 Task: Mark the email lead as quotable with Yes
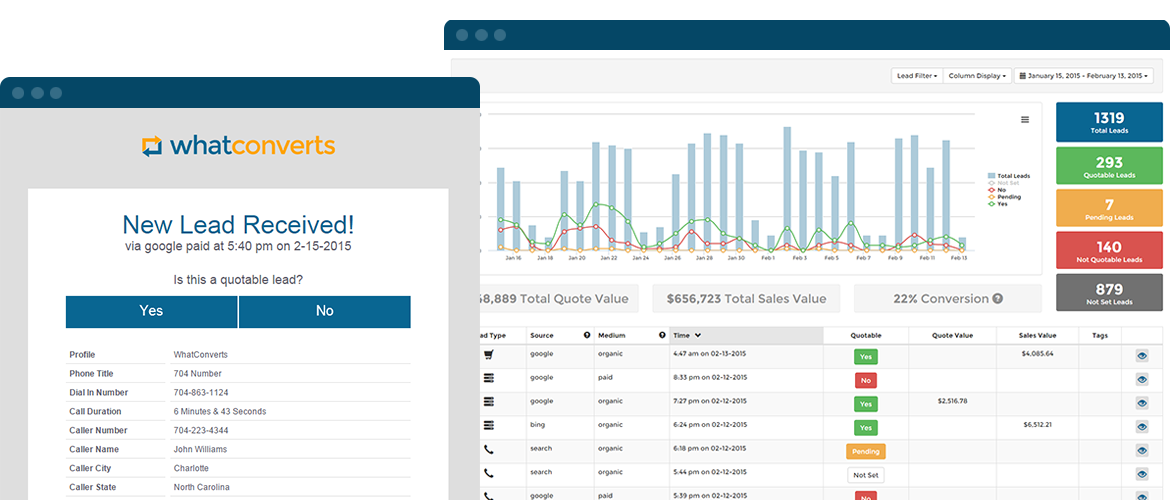click(x=151, y=311)
